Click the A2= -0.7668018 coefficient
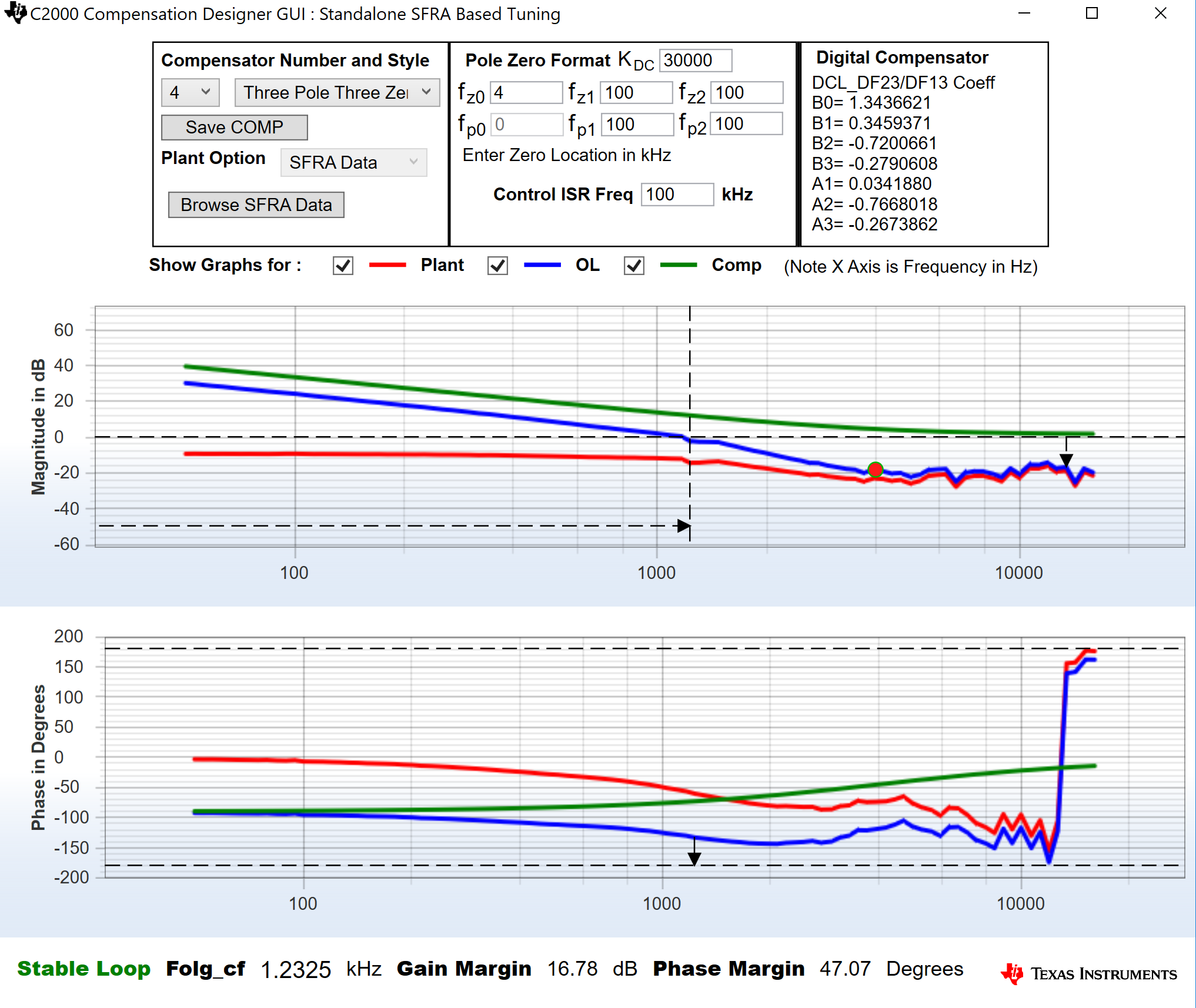The image size is (1196, 1008). [x=874, y=204]
